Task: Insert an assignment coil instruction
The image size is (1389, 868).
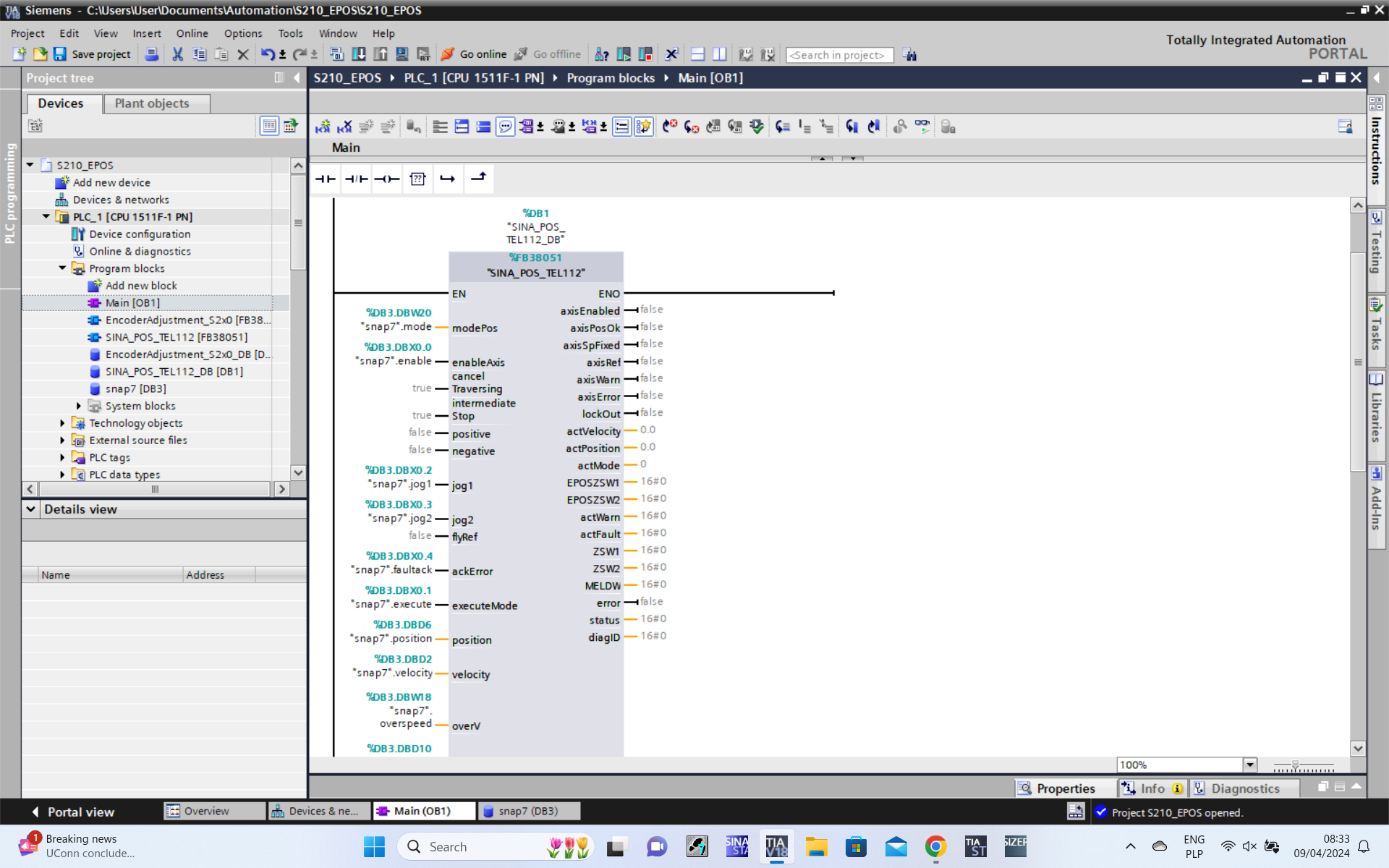Action: point(386,179)
